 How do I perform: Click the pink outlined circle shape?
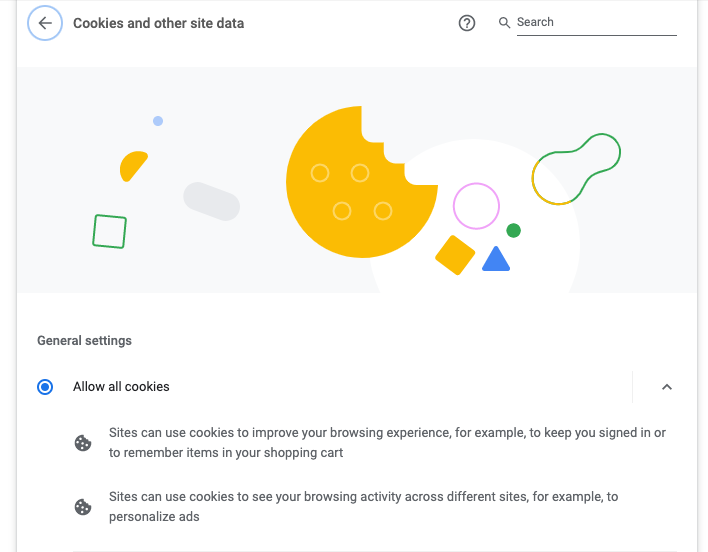(476, 206)
